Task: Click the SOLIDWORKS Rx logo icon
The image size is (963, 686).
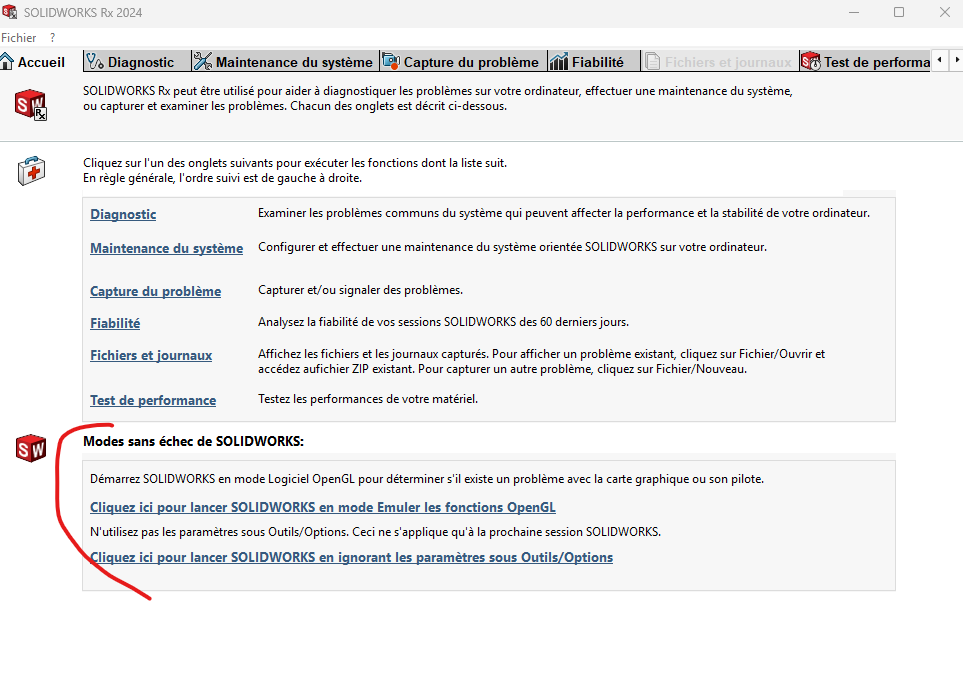Action: [x=31, y=104]
